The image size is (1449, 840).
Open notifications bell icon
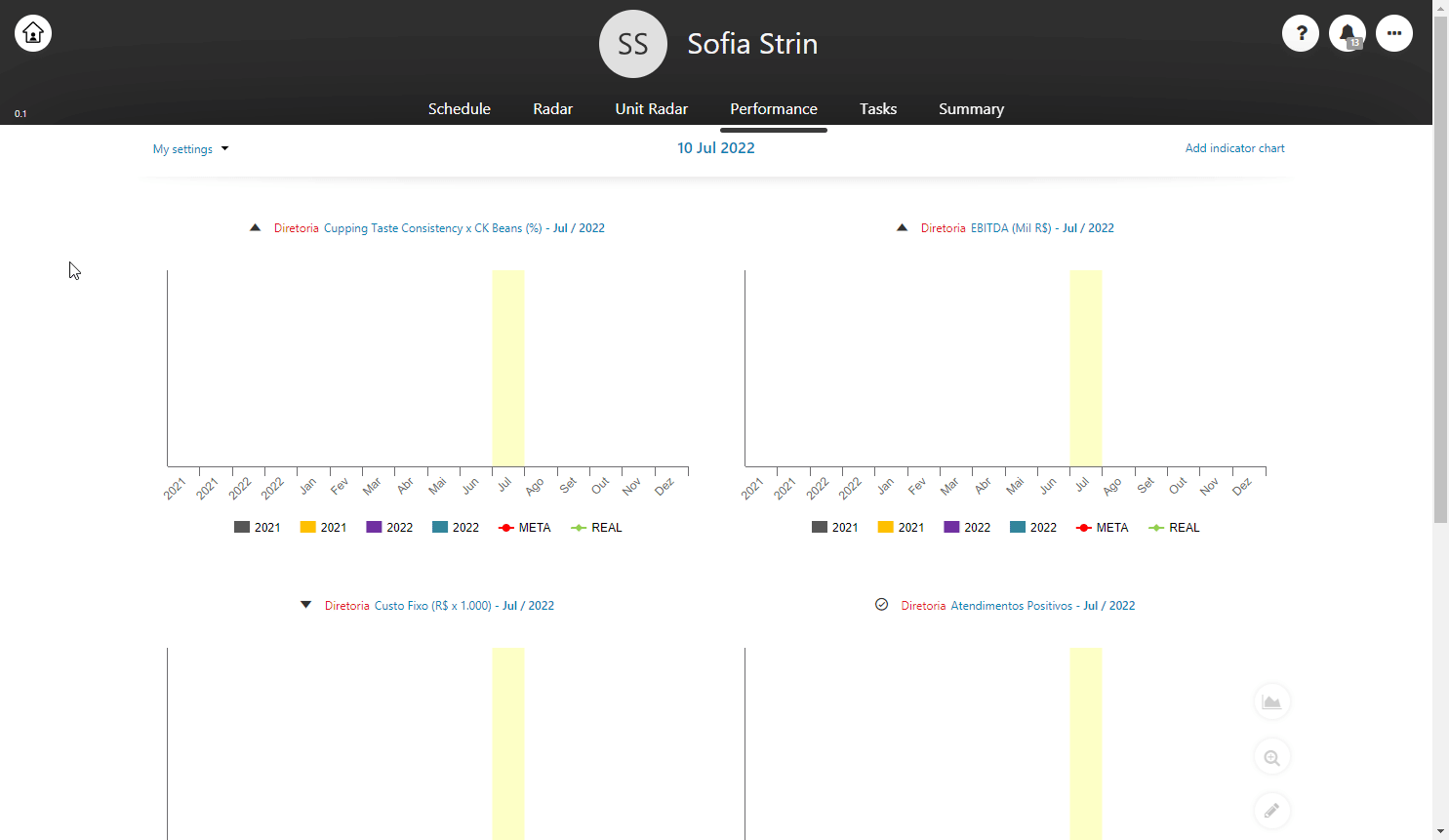[1348, 33]
